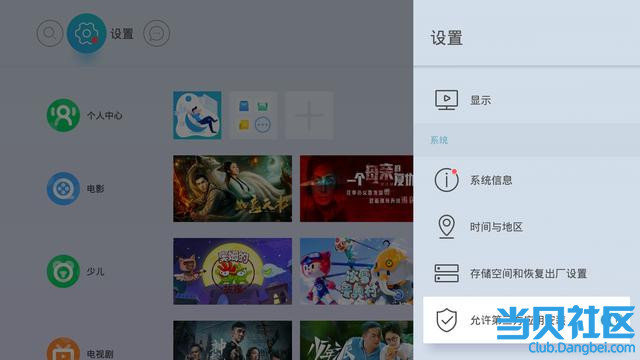Open the message bubble icon

(156, 33)
